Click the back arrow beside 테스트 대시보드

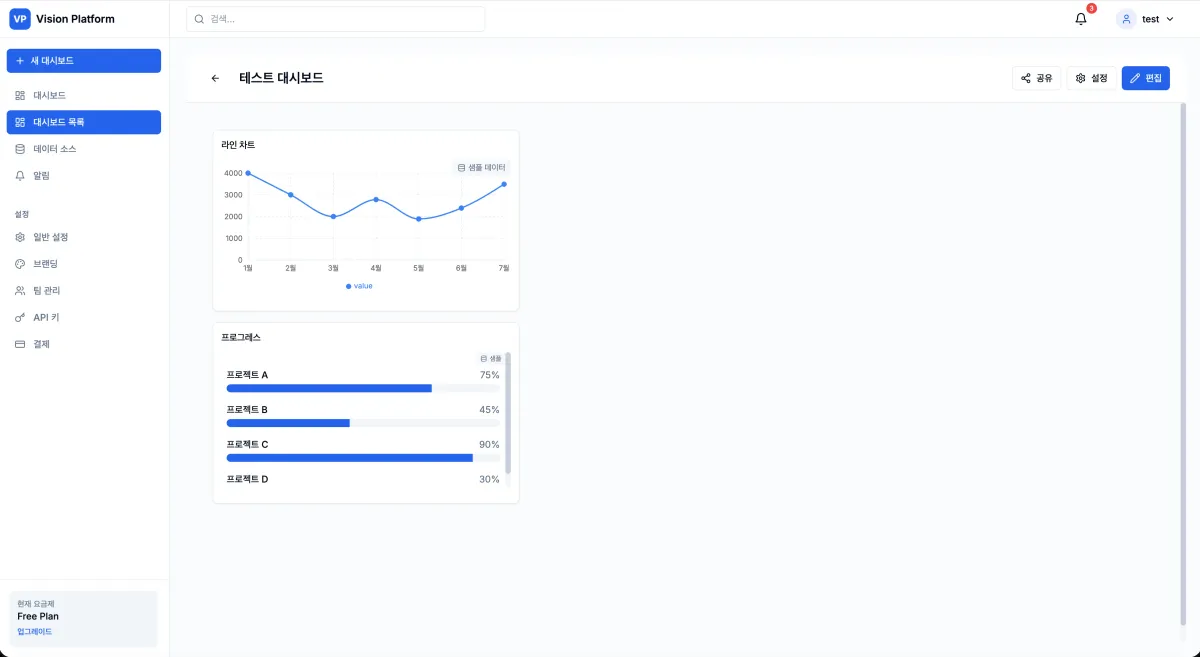point(215,78)
